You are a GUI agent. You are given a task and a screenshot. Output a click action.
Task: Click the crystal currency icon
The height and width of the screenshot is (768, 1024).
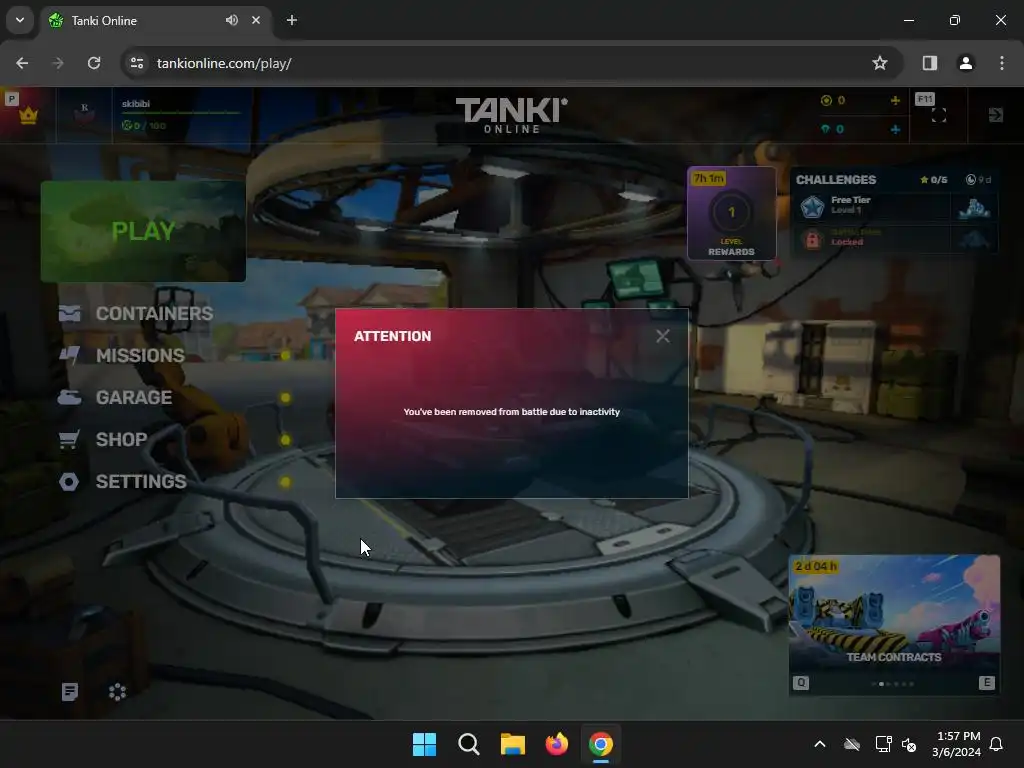coord(825,129)
